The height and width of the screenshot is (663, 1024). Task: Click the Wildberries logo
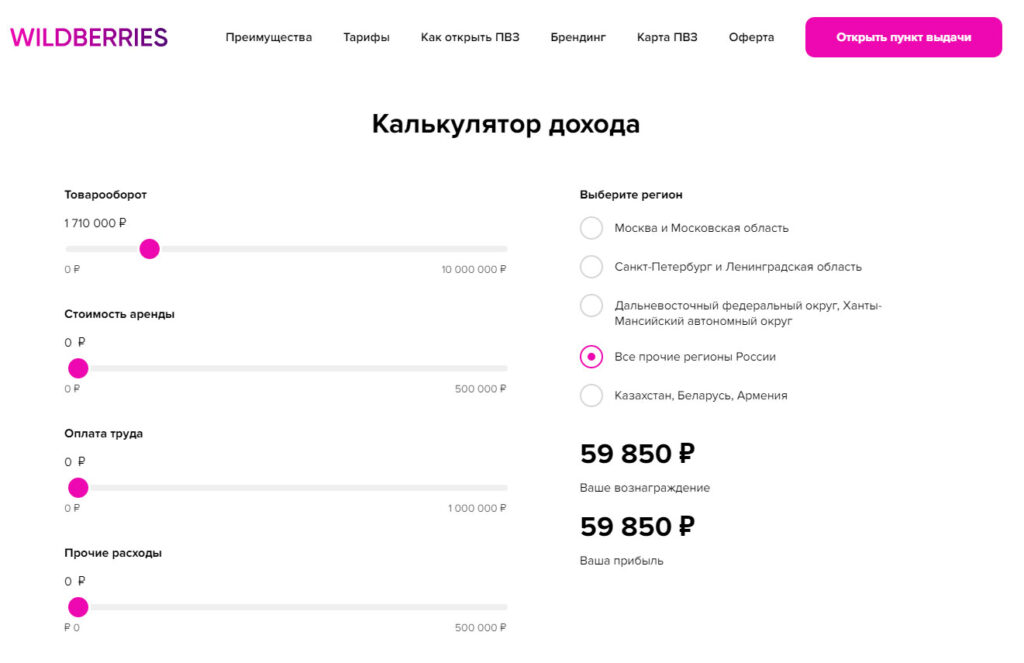(89, 38)
